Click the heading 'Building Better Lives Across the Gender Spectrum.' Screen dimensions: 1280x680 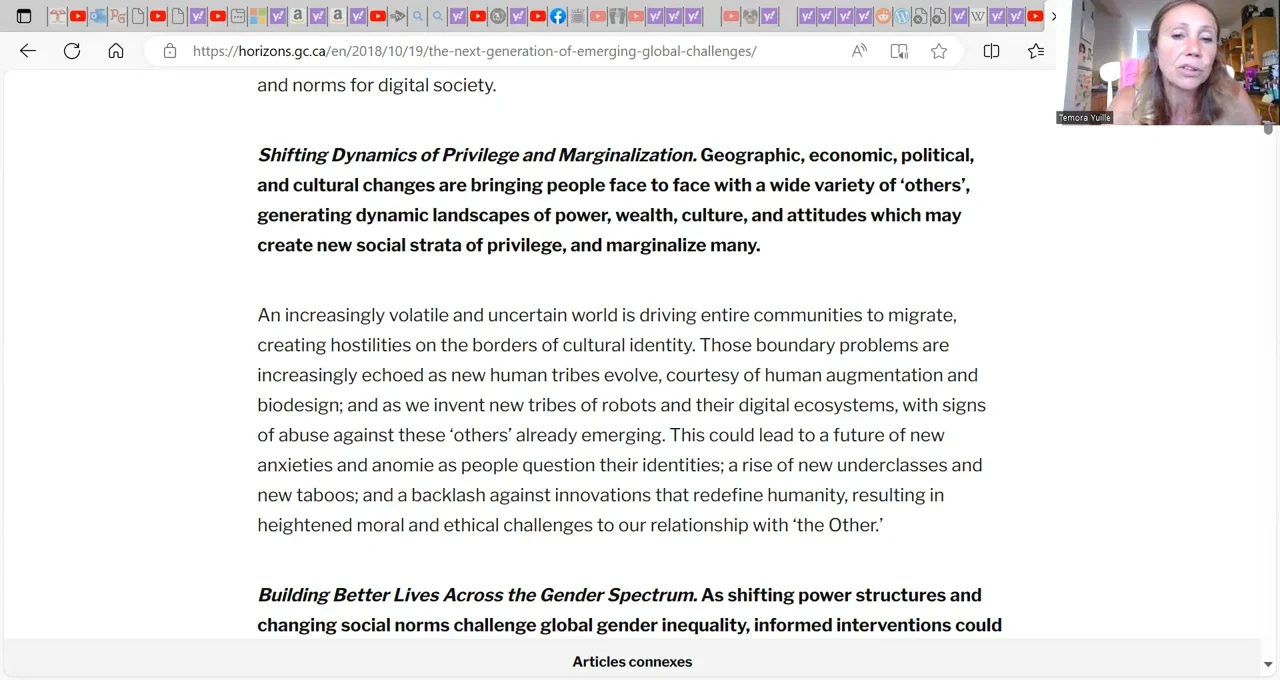point(477,595)
